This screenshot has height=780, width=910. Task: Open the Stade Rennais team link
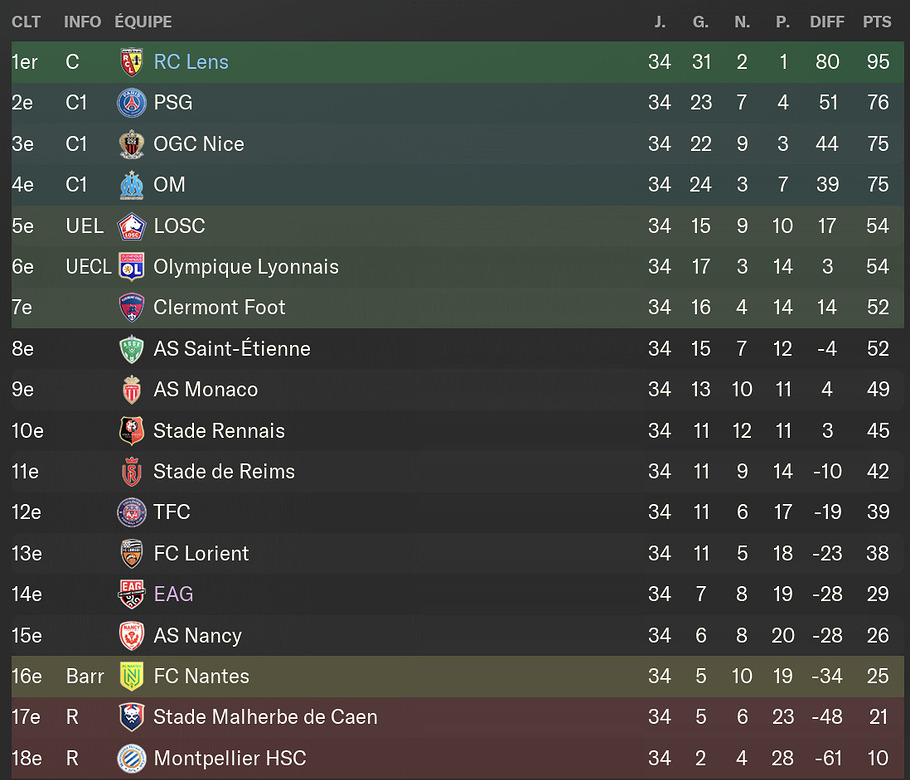click(219, 431)
